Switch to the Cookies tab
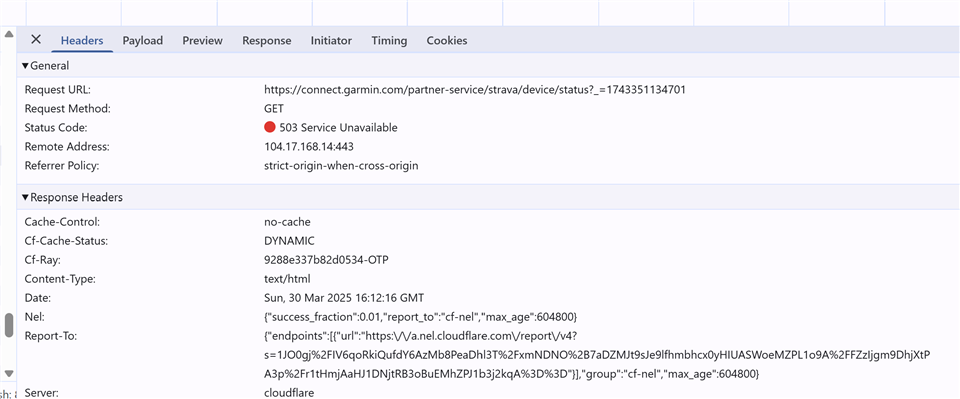 (x=447, y=40)
